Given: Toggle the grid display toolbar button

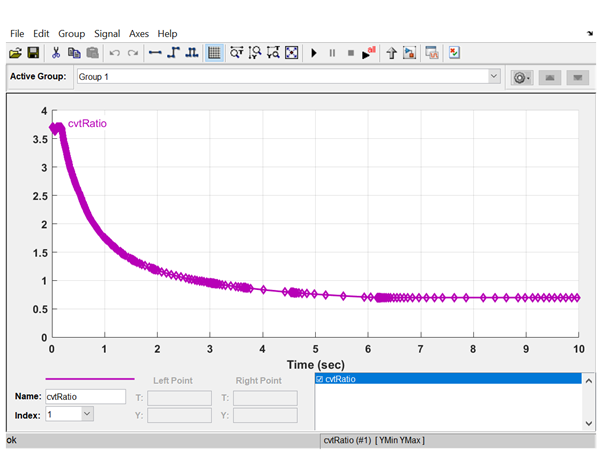Looking at the screenshot, I should [x=214, y=53].
